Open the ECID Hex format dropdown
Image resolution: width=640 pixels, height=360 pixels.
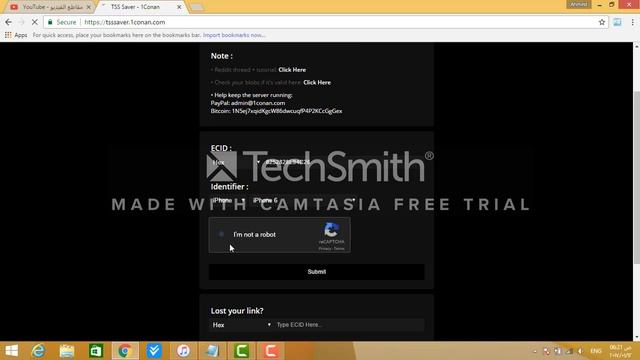(236, 162)
